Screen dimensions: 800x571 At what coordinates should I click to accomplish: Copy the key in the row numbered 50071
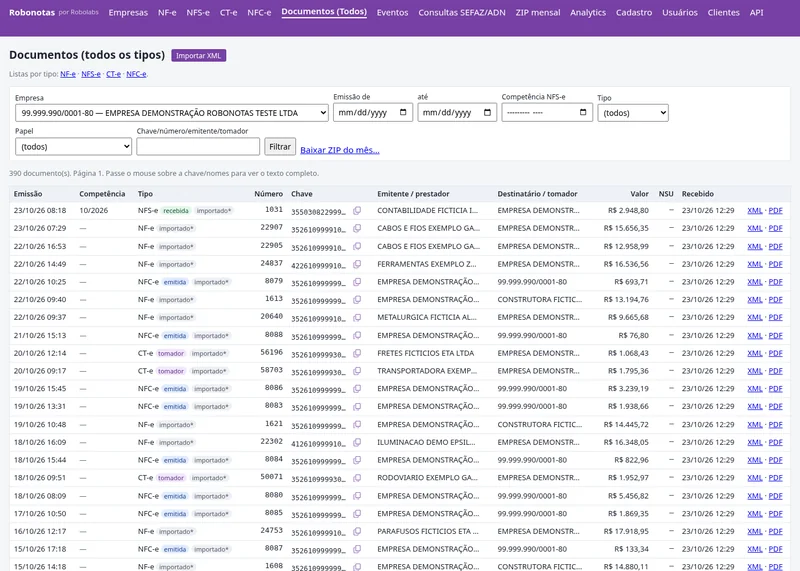coord(357,478)
